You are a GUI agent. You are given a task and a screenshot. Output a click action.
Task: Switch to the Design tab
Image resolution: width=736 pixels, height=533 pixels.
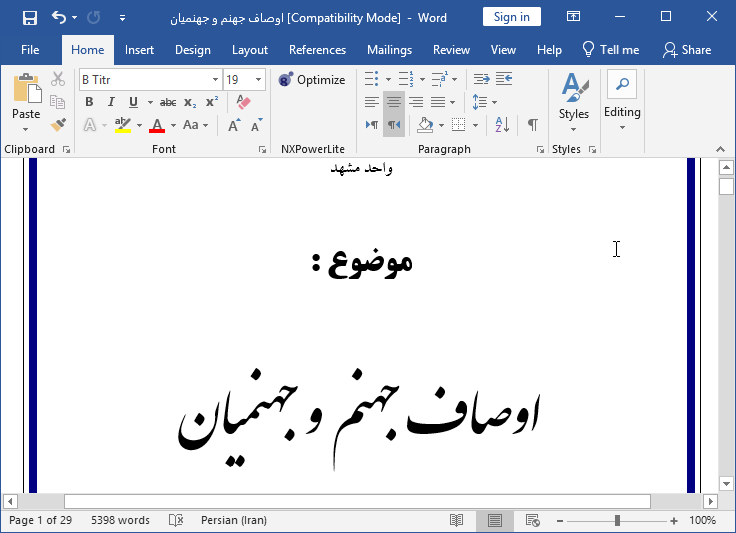pyautogui.click(x=192, y=50)
